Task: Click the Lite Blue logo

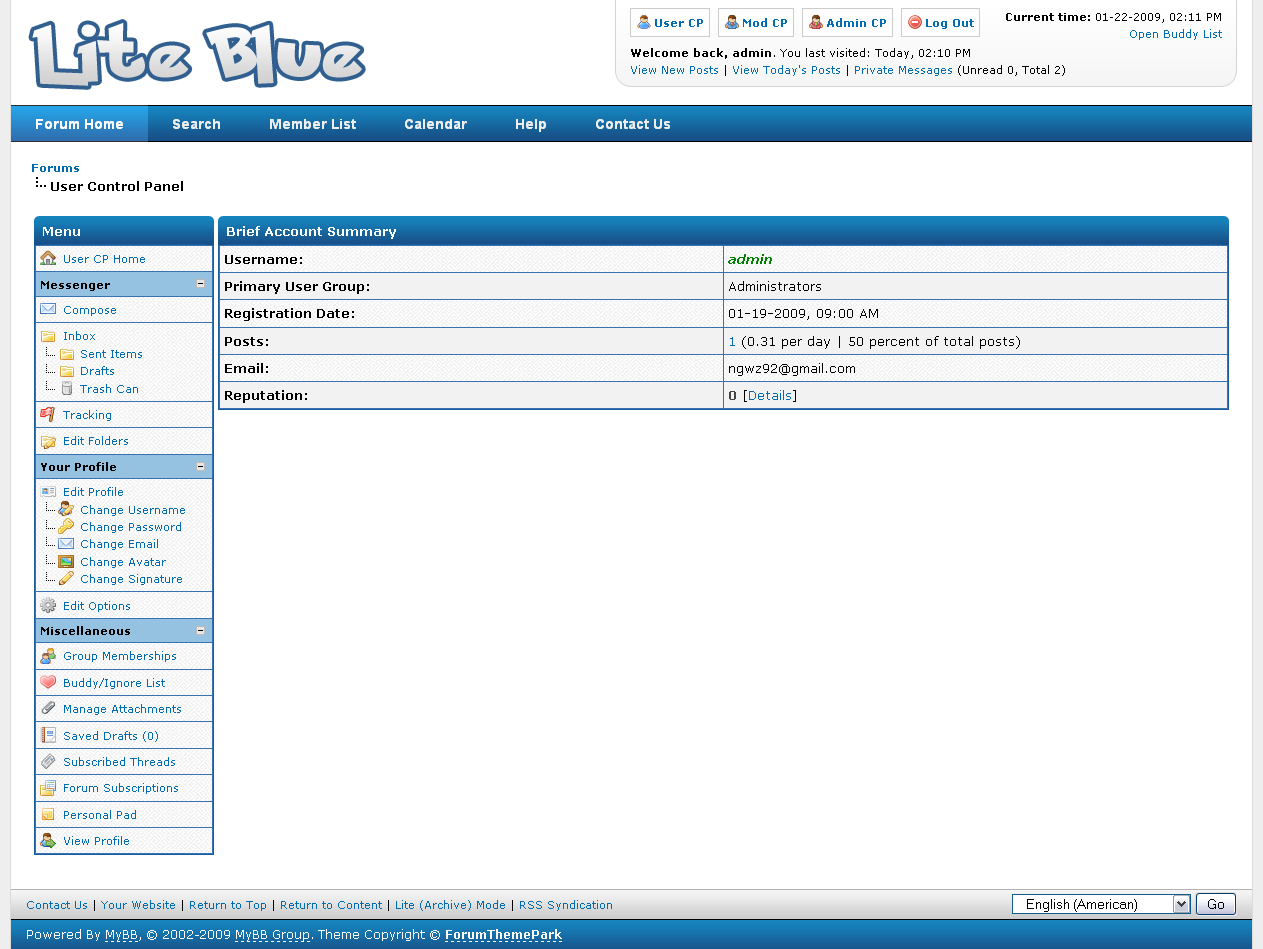Action: click(x=197, y=55)
